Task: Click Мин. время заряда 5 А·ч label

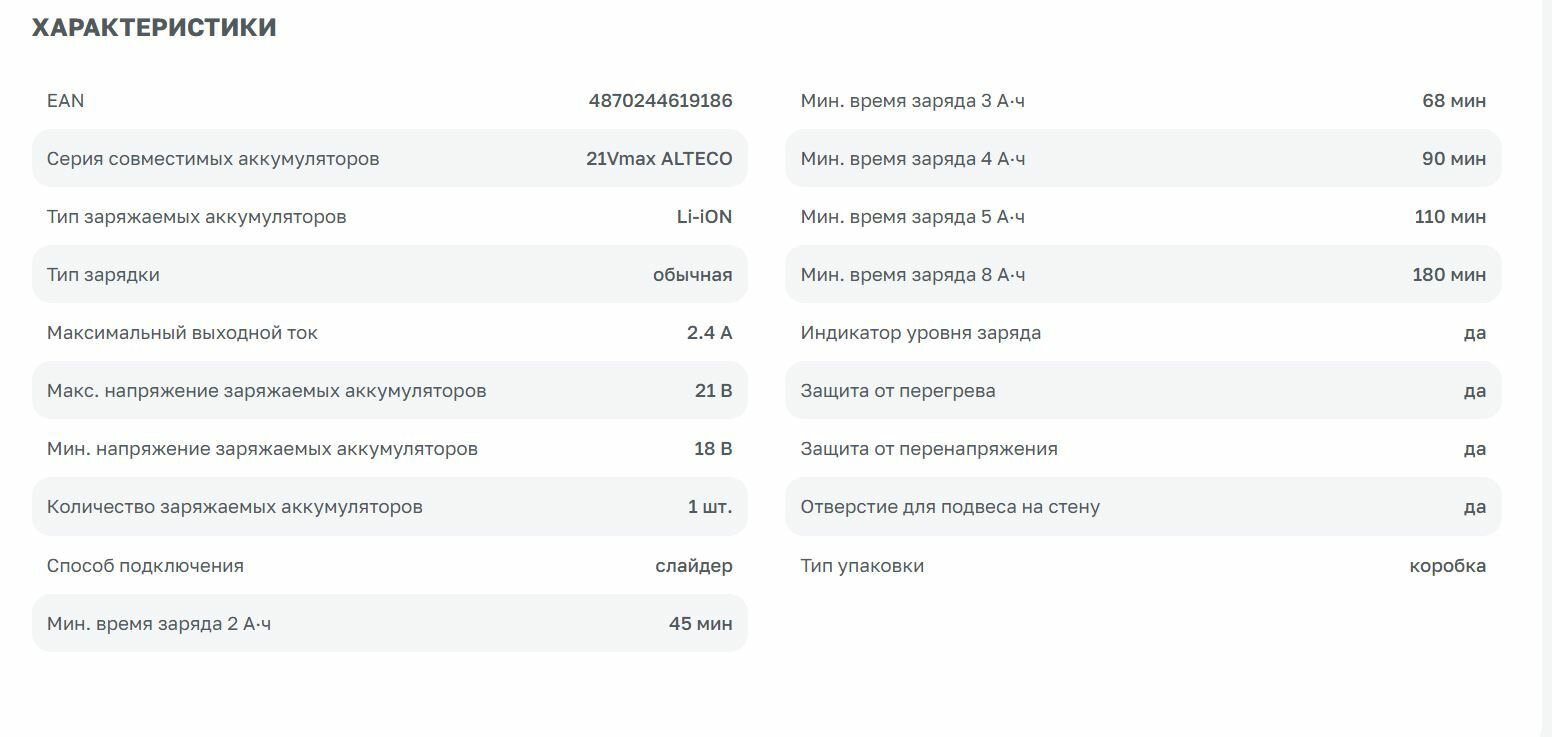Action: point(912,217)
